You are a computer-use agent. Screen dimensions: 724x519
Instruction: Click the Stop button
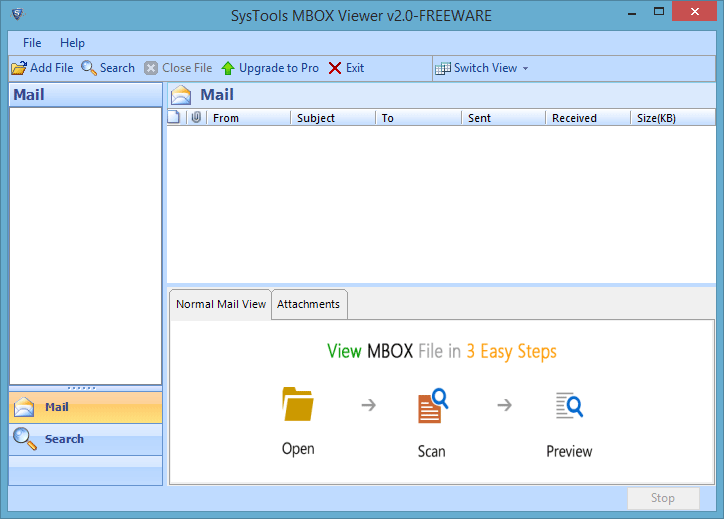663,498
